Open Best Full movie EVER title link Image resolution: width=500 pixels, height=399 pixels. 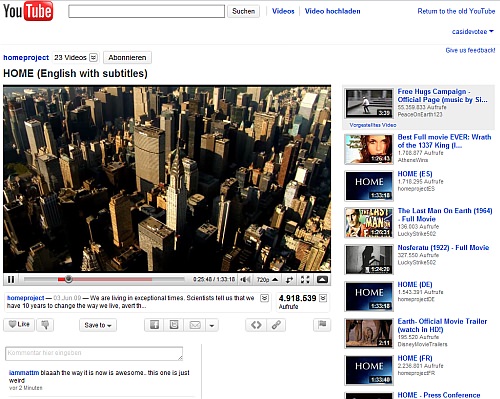point(444,141)
